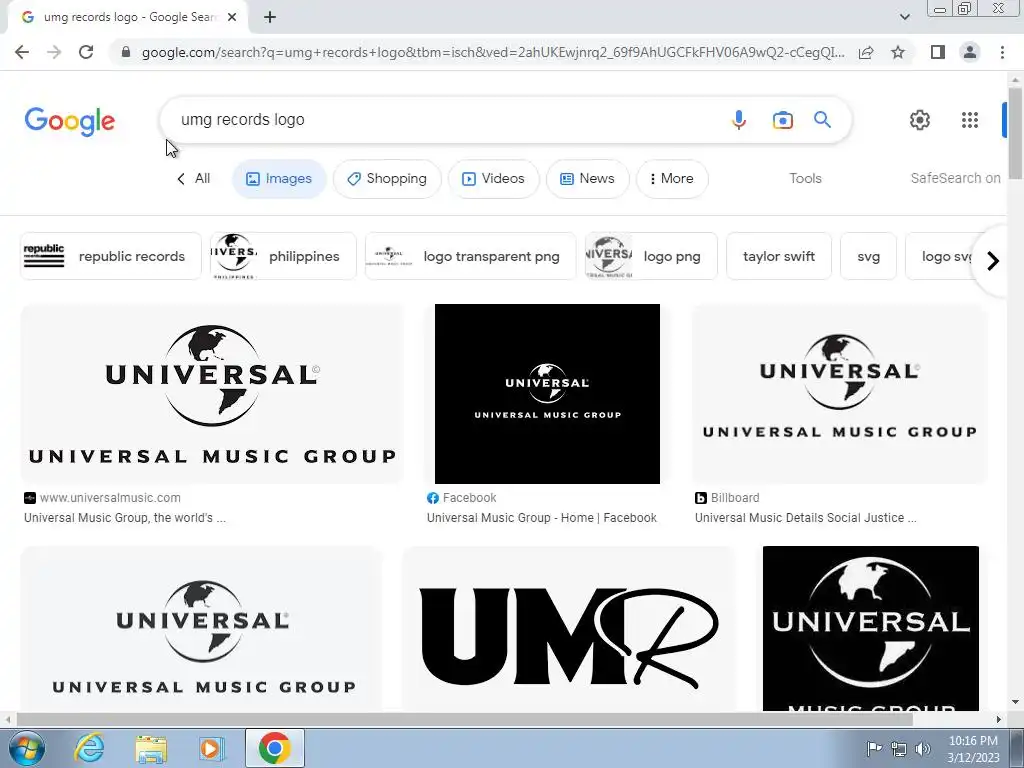Click the horizontal scrollbar thumb
The image size is (1024, 768).
point(464,719)
